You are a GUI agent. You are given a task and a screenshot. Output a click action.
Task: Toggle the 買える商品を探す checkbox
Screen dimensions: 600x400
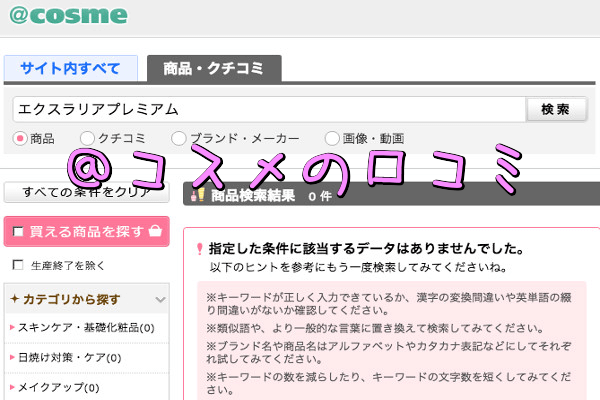(18, 232)
